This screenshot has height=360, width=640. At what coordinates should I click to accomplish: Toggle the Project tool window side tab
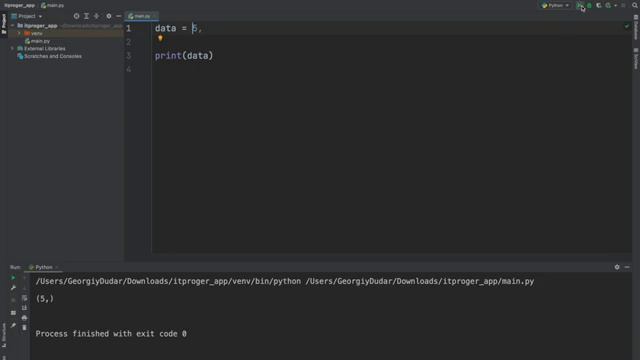click(x=4, y=24)
